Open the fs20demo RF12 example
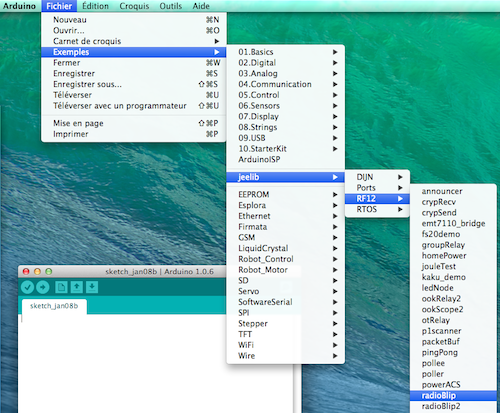 (453, 234)
